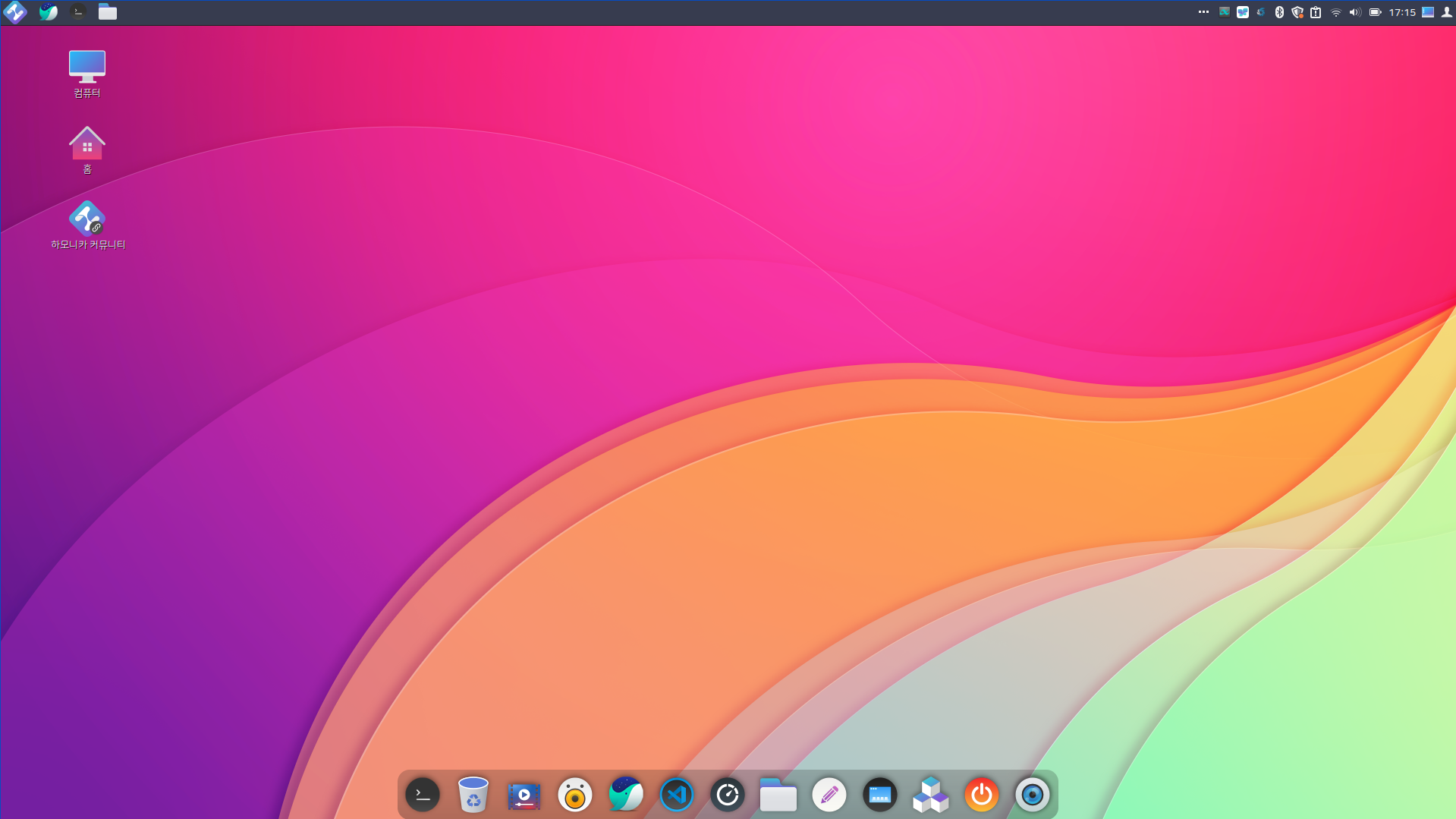
Task: Open the pencil text editor in dock
Action: (829, 795)
